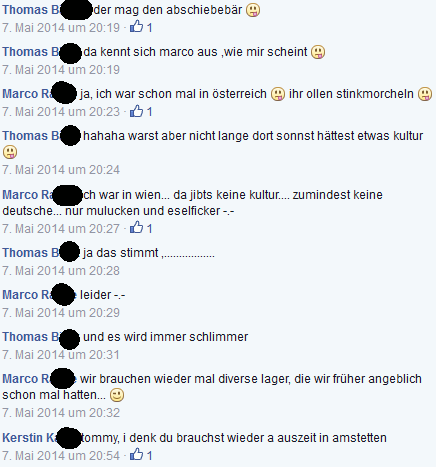
Task: Open Thomas profile link on 'ja das stimmt'
Action: 41,253
